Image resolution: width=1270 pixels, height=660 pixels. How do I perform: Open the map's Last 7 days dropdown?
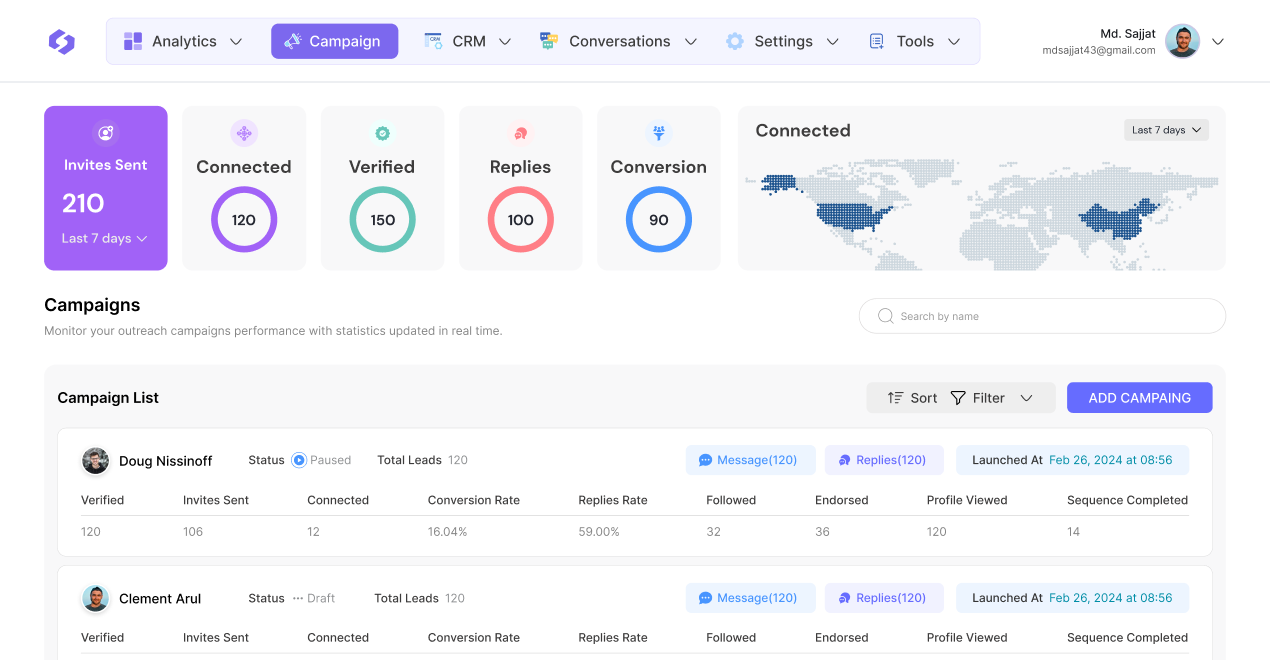coord(1166,130)
